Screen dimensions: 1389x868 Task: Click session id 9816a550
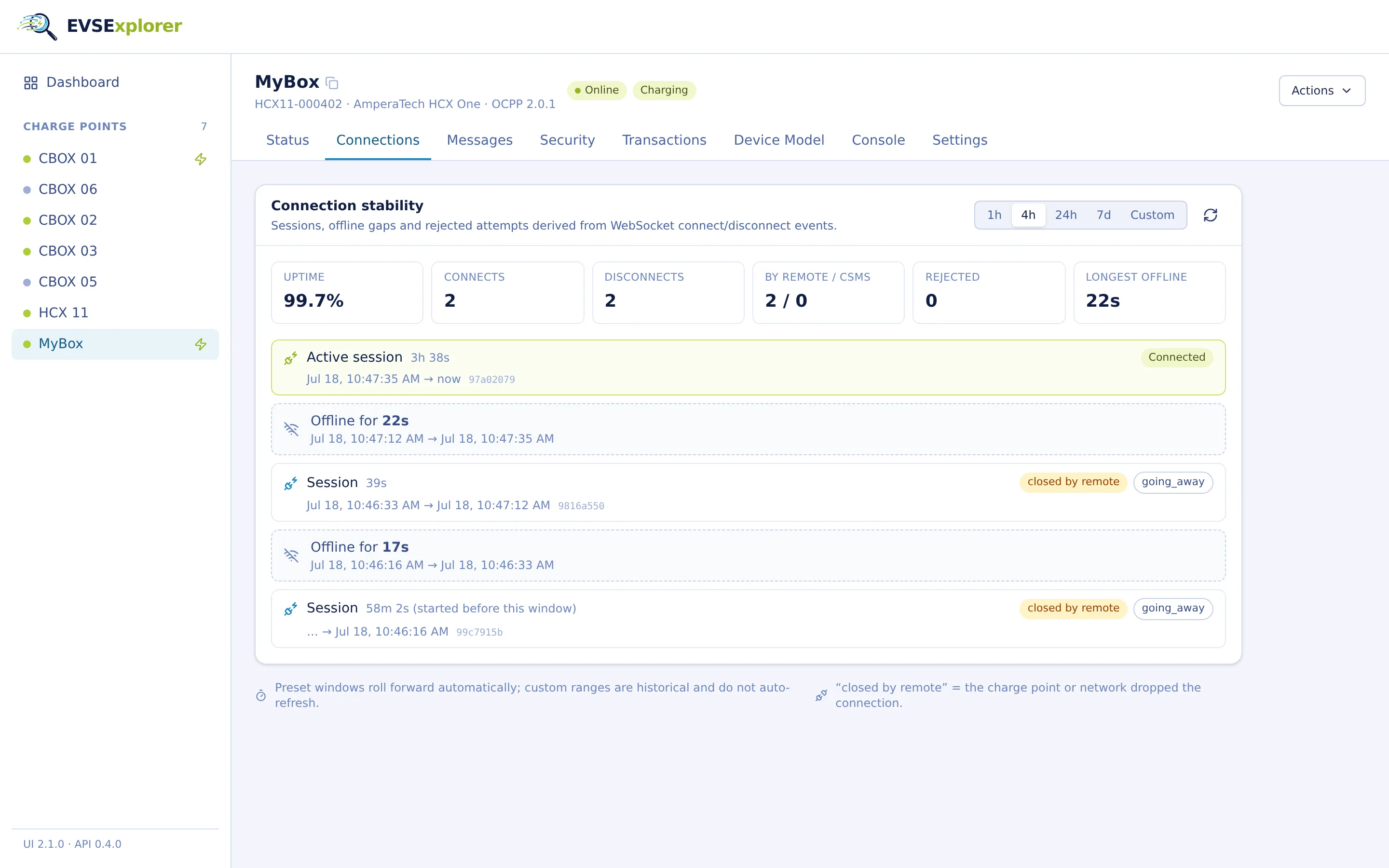581,506
